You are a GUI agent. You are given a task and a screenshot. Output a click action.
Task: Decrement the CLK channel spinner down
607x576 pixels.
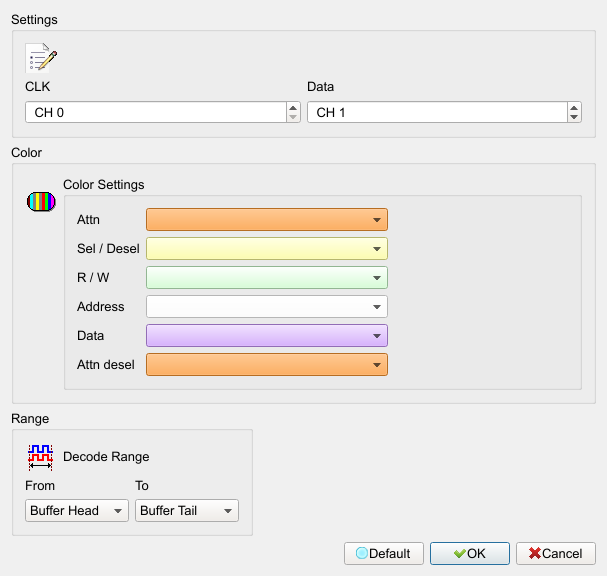(293, 117)
